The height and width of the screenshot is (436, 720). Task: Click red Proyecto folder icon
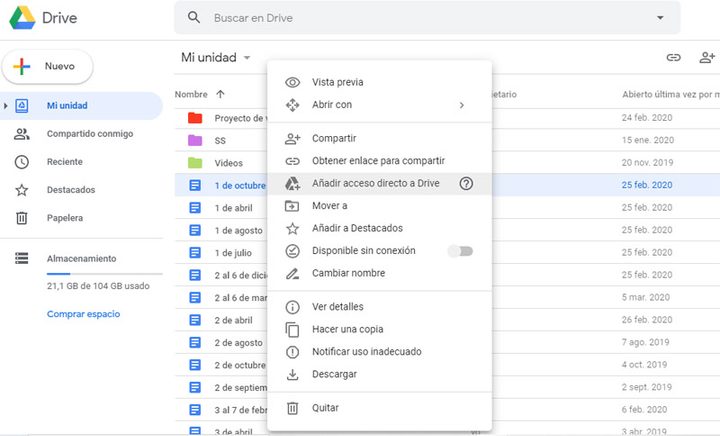[x=195, y=118]
